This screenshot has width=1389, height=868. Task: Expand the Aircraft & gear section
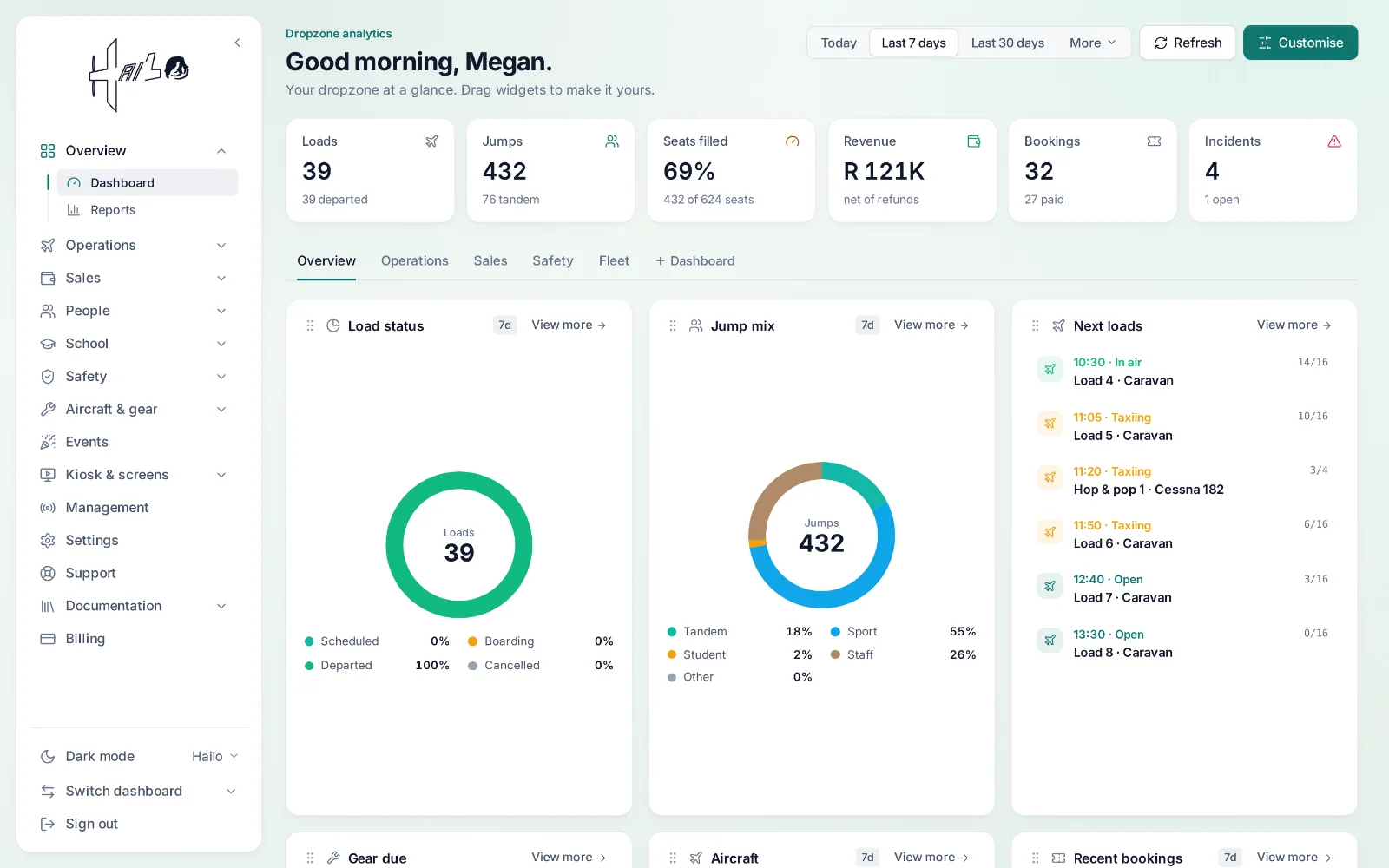tap(221, 410)
